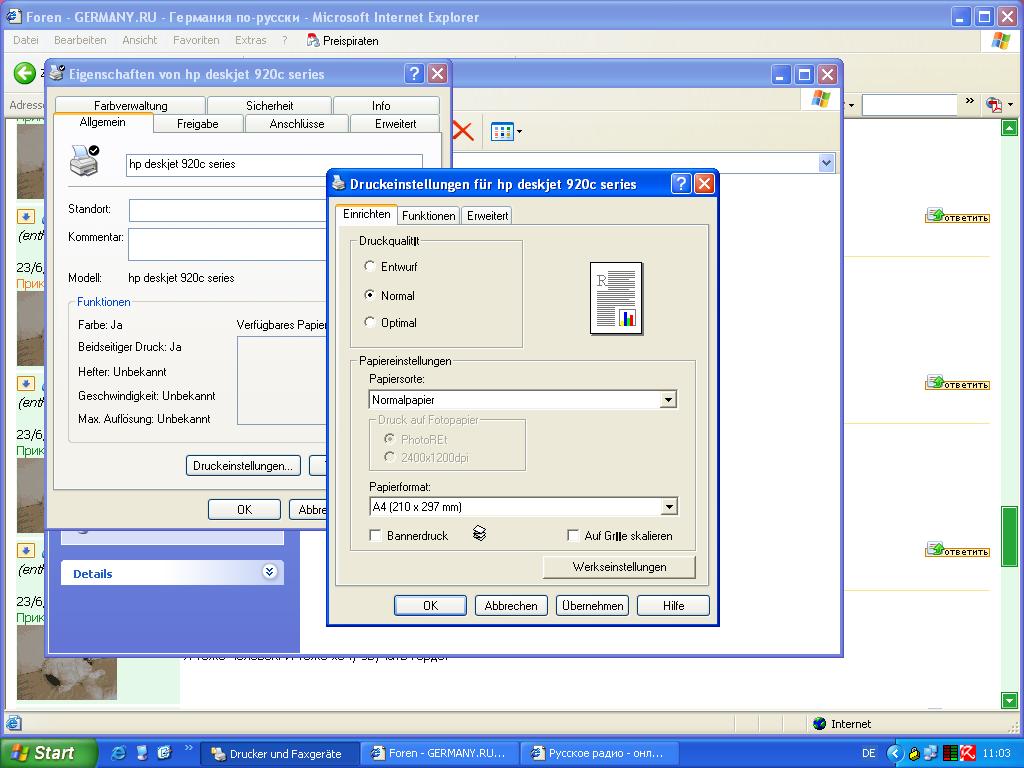Click the Preispiraten icon in the menu bar
This screenshot has width=1024, height=768.
[313, 41]
